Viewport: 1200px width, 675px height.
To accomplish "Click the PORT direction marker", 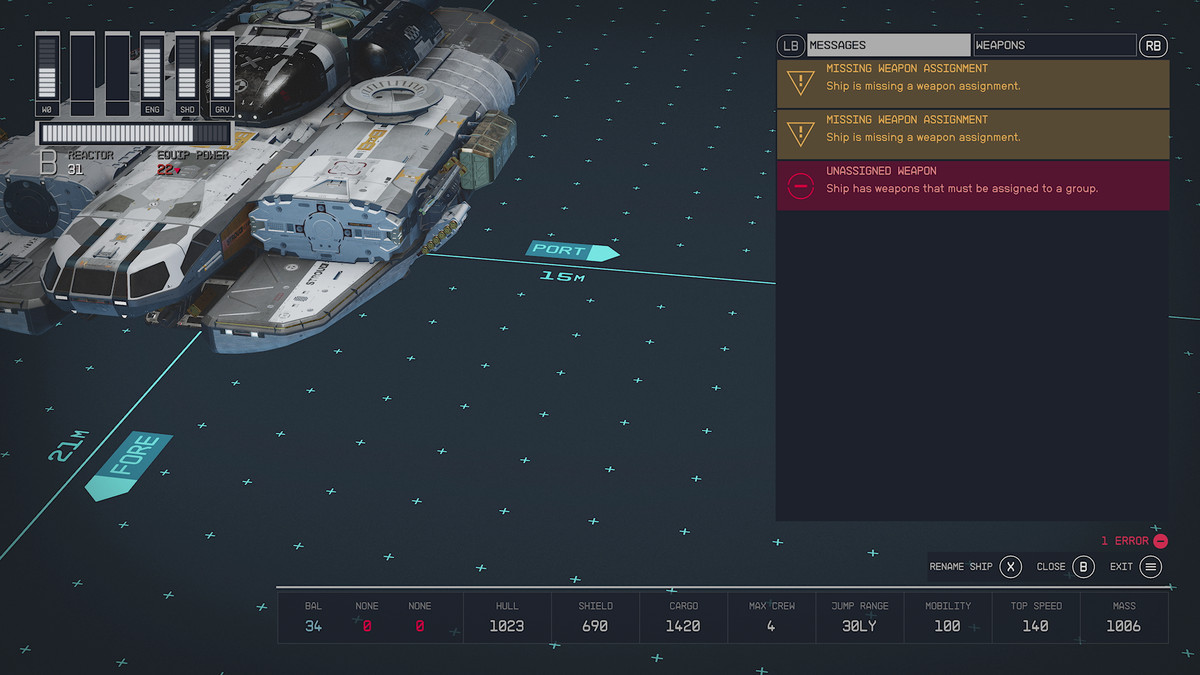I will [x=567, y=251].
